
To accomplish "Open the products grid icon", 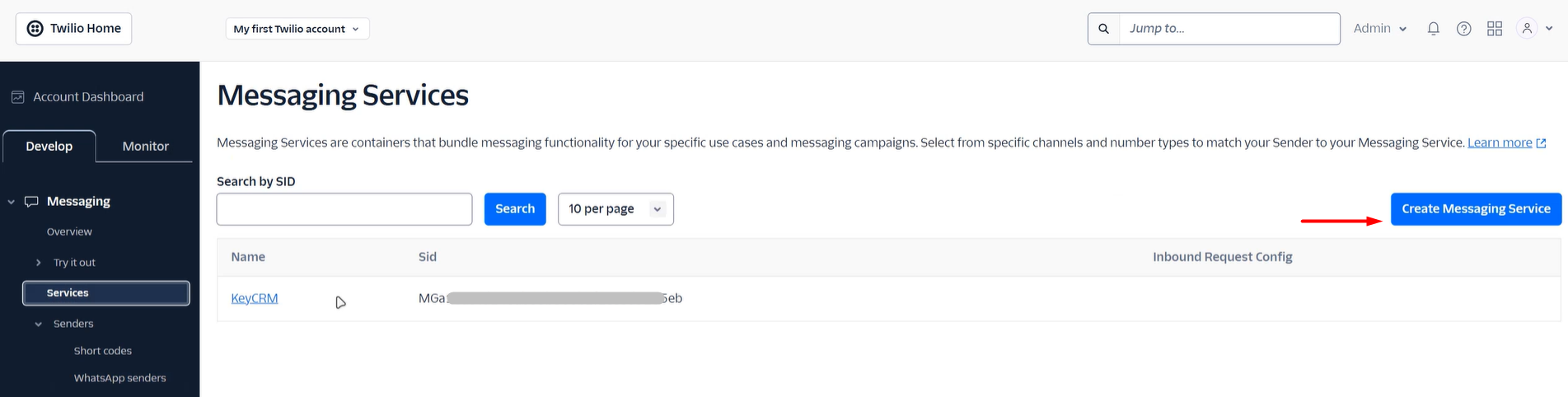I will 1495,29.
